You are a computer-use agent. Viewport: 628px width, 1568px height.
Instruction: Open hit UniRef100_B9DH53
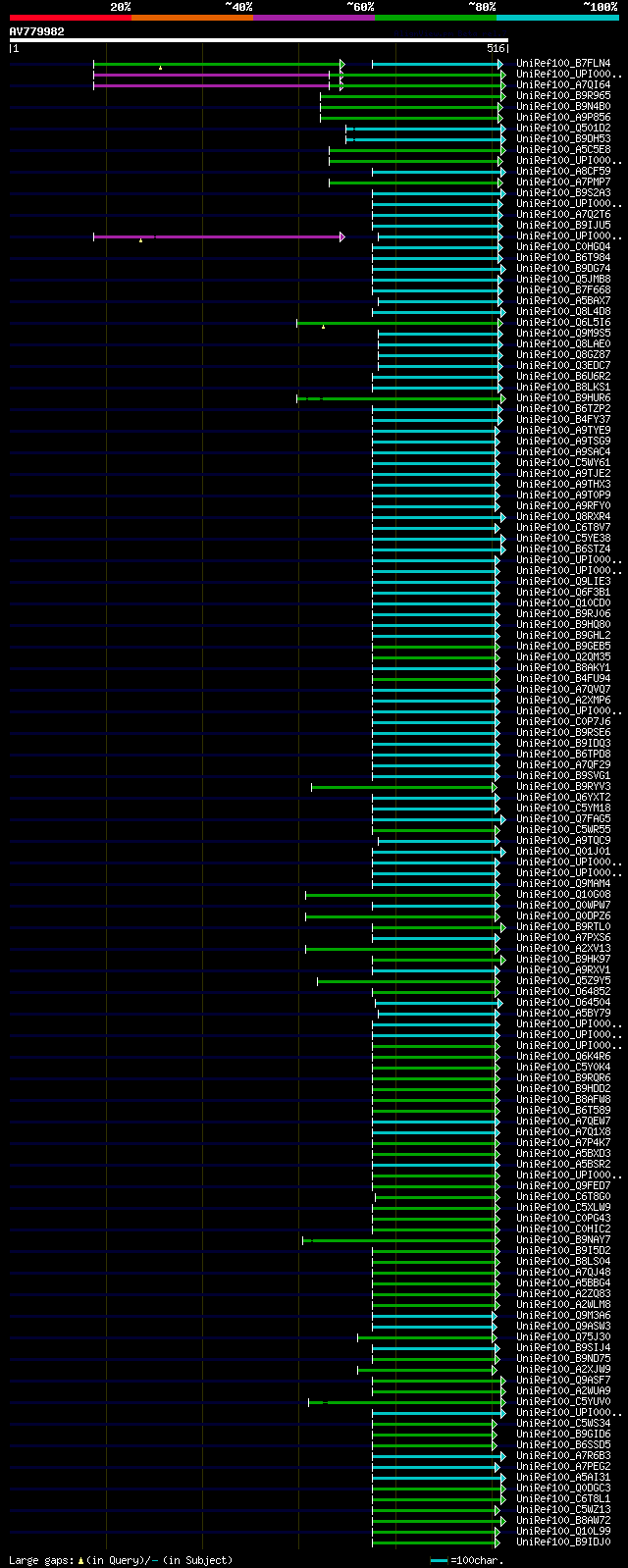tap(563, 139)
